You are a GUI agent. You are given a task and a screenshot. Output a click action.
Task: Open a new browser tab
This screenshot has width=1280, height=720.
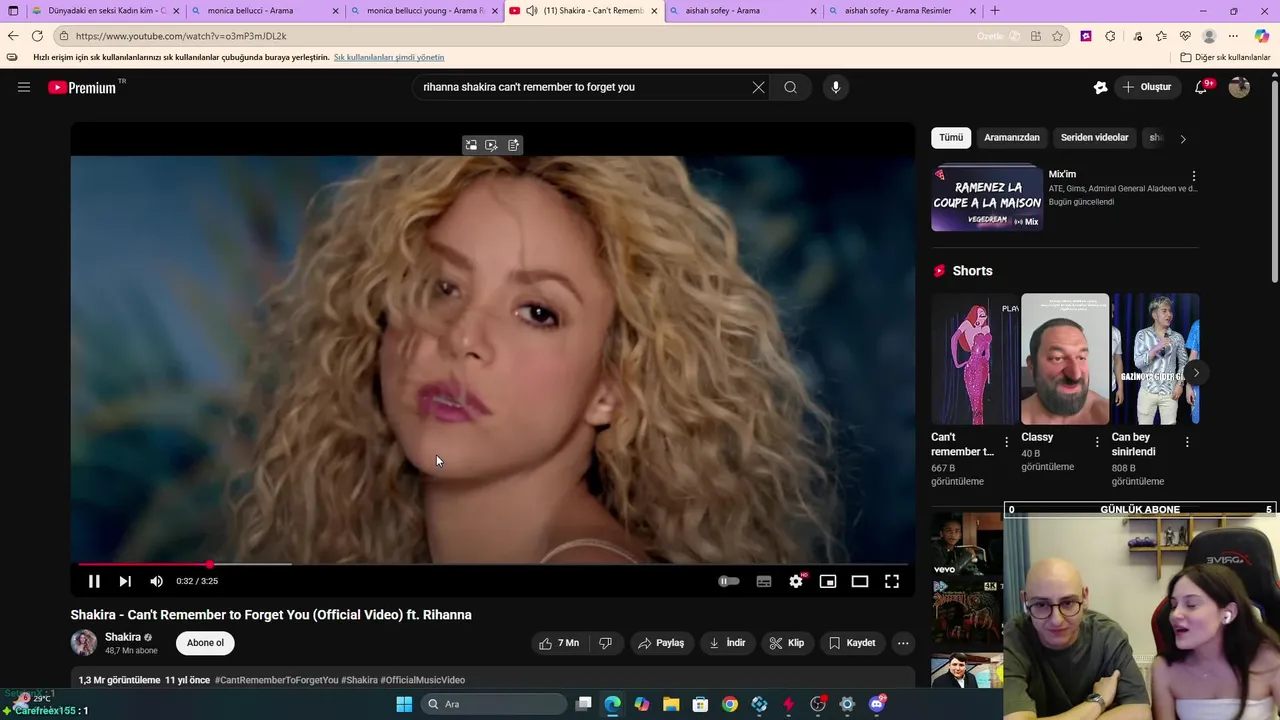pos(994,11)
